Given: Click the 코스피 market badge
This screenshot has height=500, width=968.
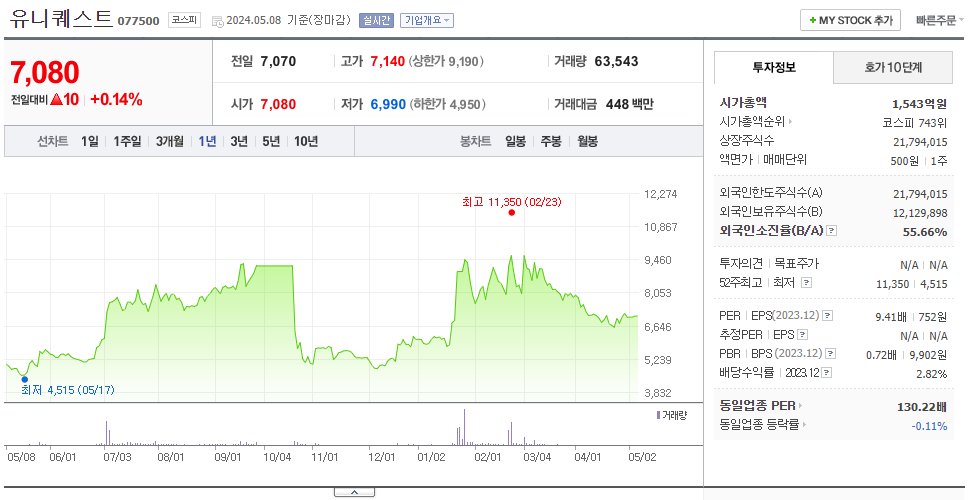Looking at the screenshot, I should click(185, 20).
